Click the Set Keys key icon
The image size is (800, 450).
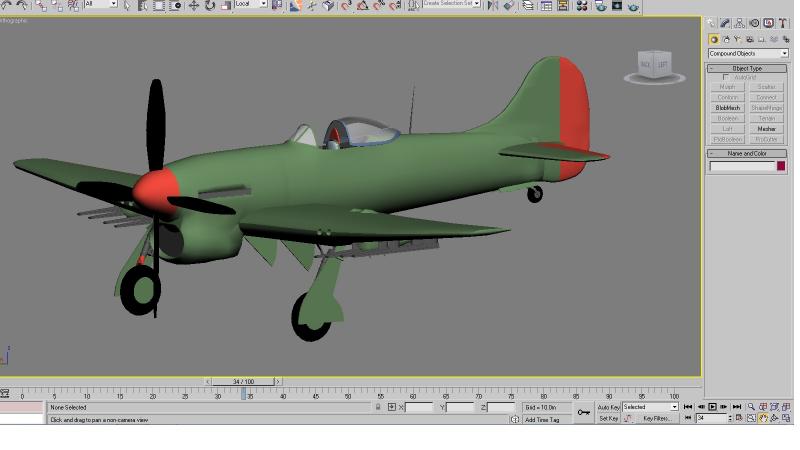tap(584, 412)
